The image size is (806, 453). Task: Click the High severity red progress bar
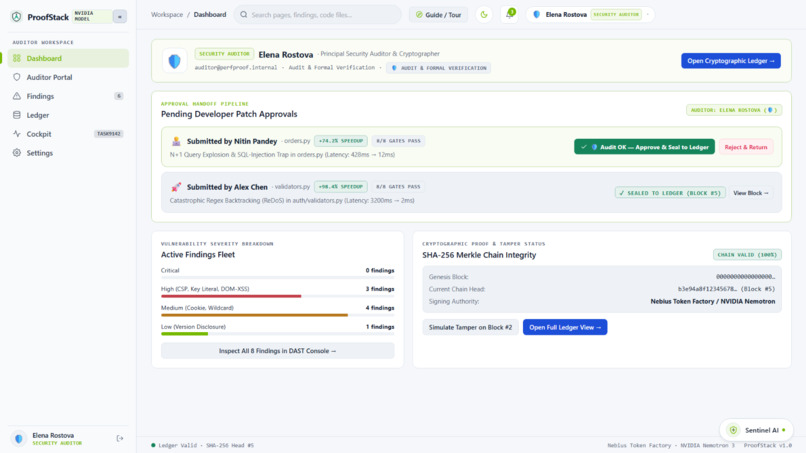(x=231, y=296)
